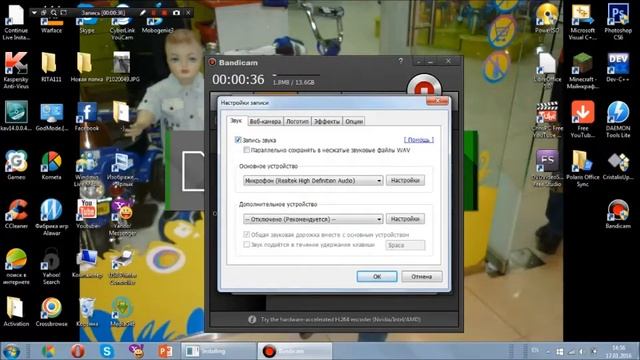Open the Kometa desktop shortcut
Screen dimensions: 640x360
coord(51,165)
